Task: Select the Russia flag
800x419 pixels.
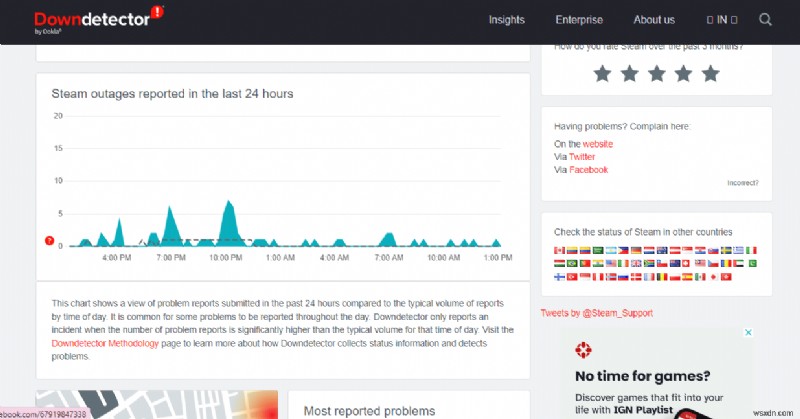Action: tap(623, 277)
